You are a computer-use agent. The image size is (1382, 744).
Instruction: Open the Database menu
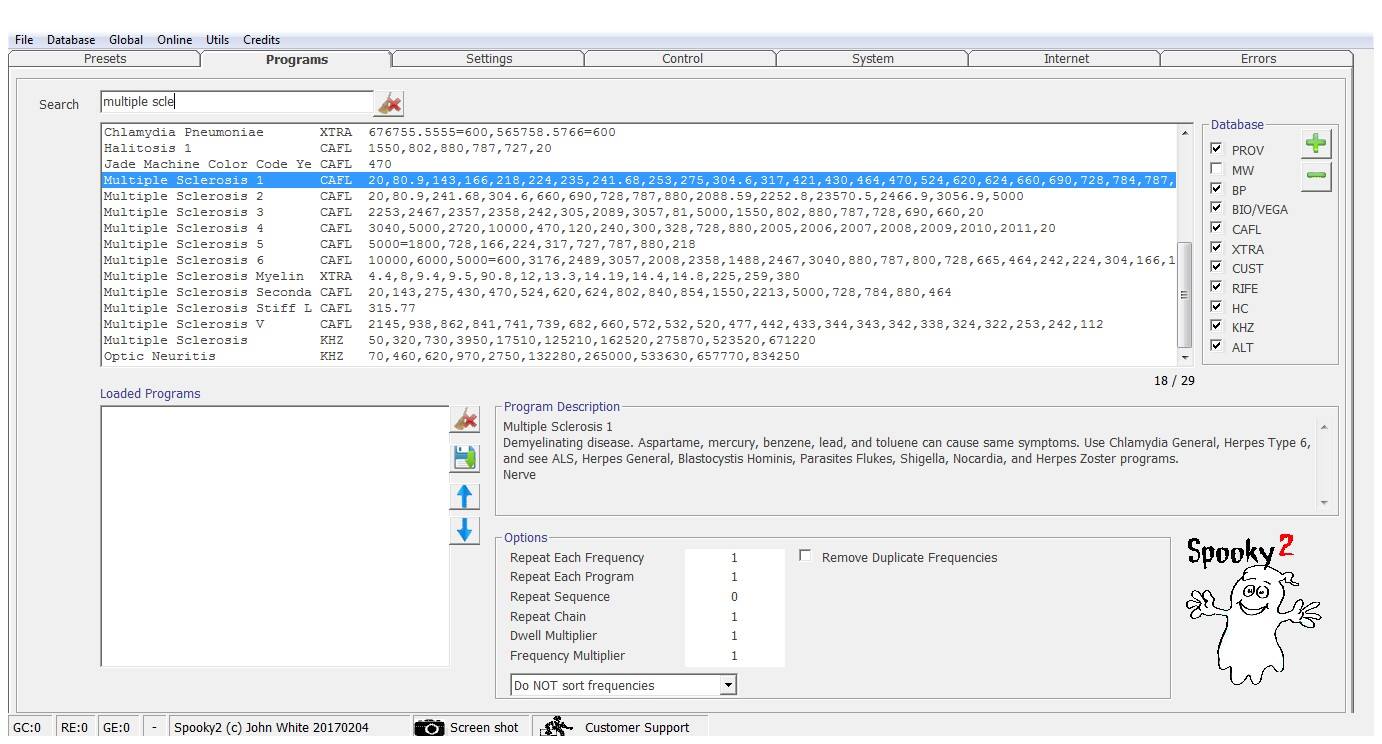[x=71, y=40]
